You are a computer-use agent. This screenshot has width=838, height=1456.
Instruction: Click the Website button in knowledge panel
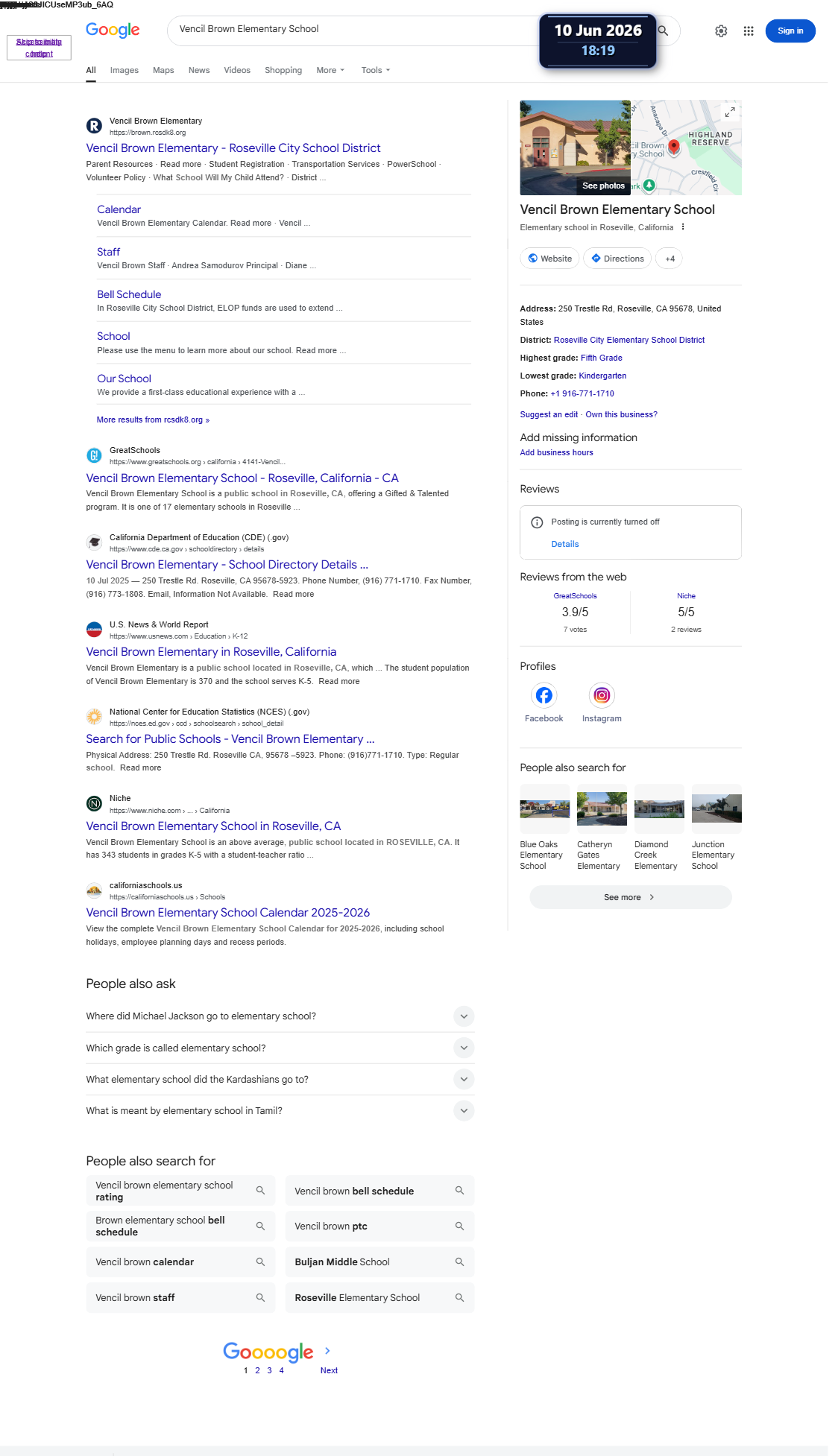[549, 259]
